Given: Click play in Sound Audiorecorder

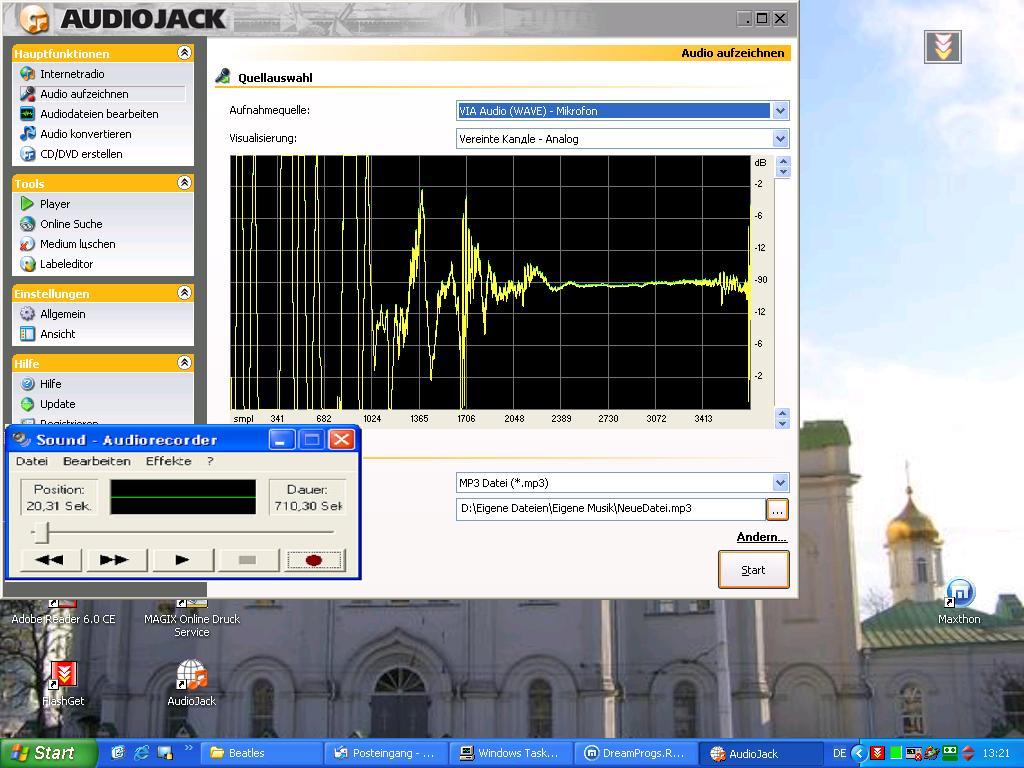Looking at the screenshot, I should 182,560.
